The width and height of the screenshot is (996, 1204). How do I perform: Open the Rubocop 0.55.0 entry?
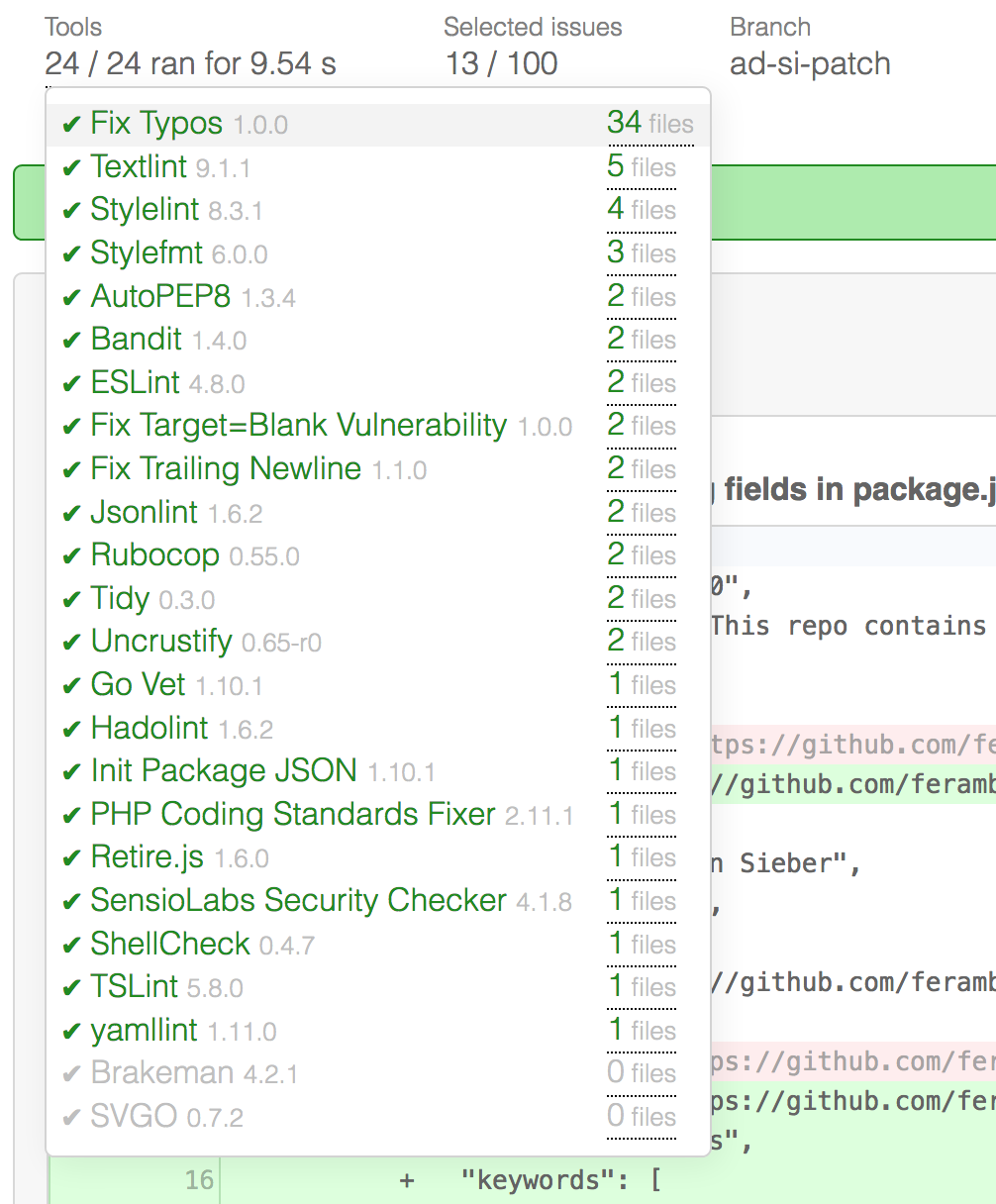(x=378, y=555)
